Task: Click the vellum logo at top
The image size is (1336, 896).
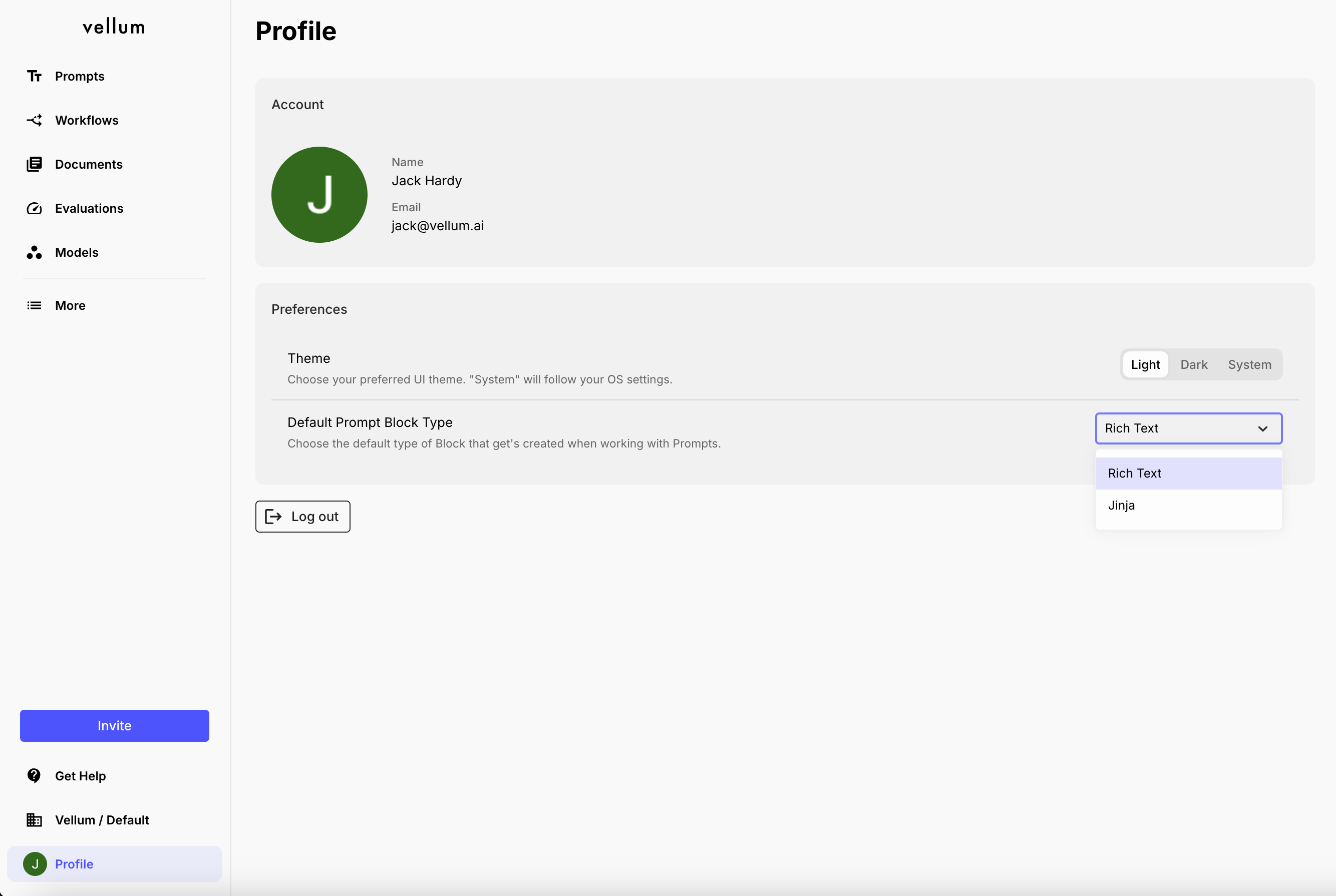Action: (x=114, y=27)
